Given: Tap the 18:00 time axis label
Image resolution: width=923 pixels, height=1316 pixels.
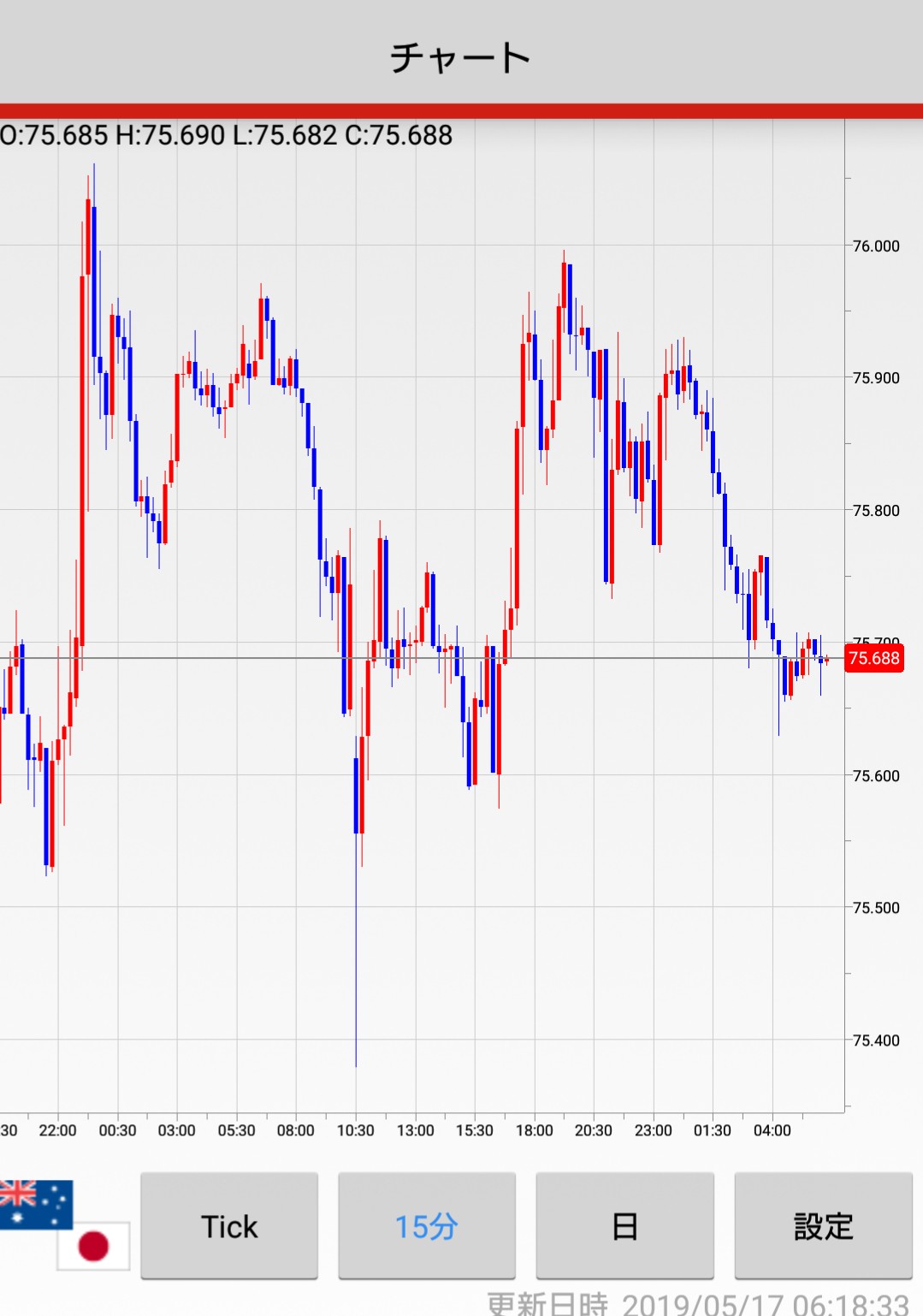Looking at the screenshot, I should [x=534, y=1130].
